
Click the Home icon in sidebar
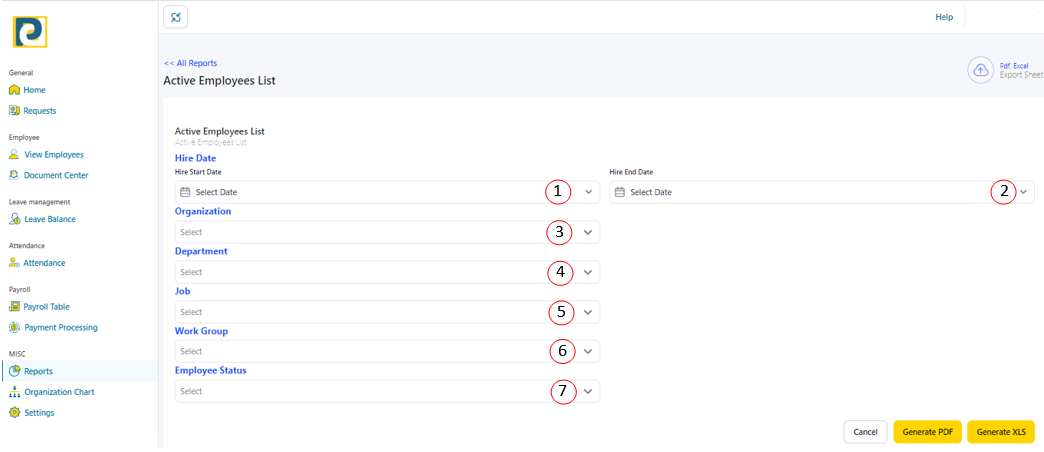pyautogui.click(x=14, y=90)
